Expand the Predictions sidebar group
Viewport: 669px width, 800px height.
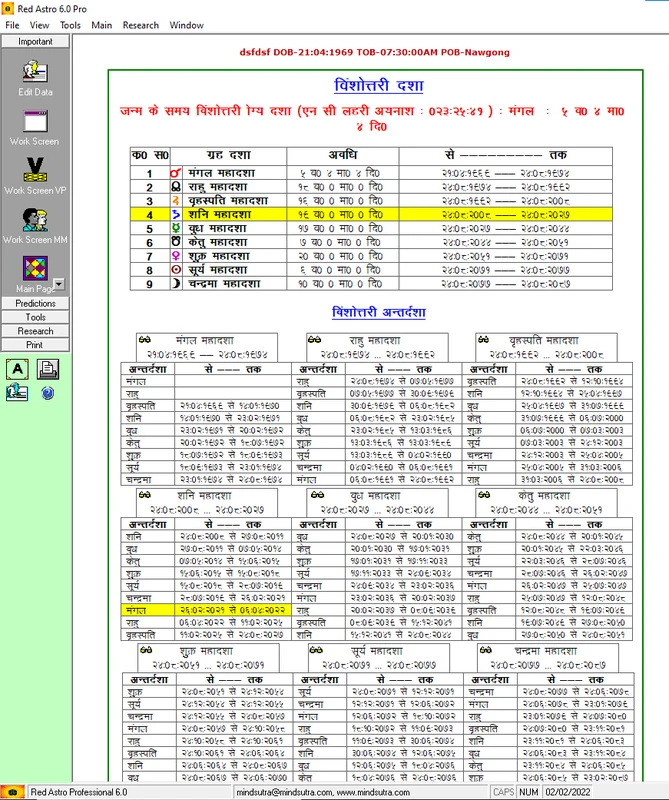point(35,303)
